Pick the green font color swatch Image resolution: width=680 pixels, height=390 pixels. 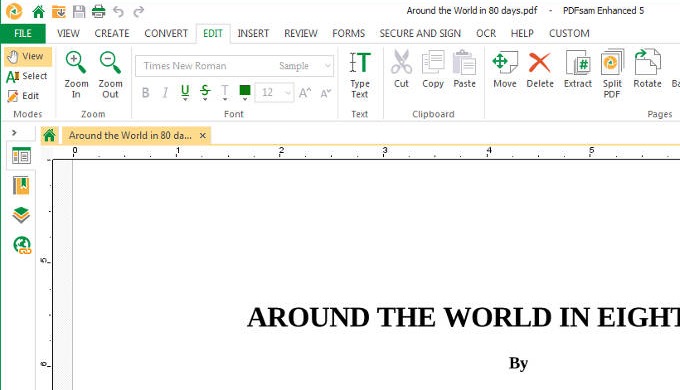[x=245, y=90]
